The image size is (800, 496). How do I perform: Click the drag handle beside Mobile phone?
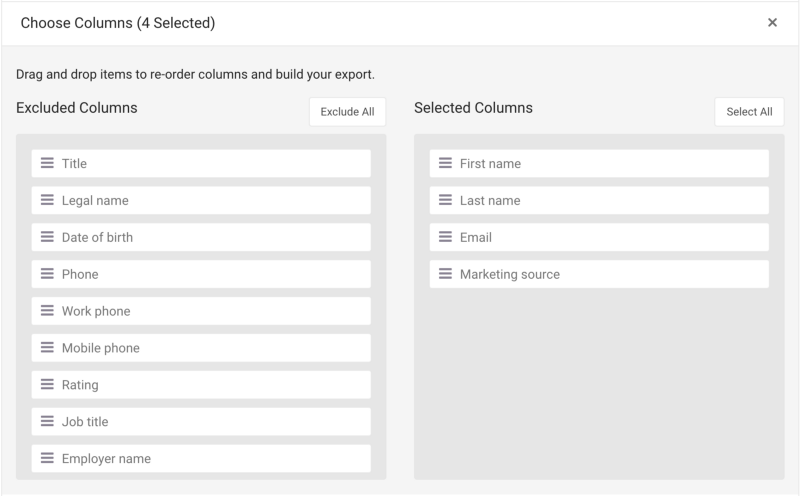[47, 348]
